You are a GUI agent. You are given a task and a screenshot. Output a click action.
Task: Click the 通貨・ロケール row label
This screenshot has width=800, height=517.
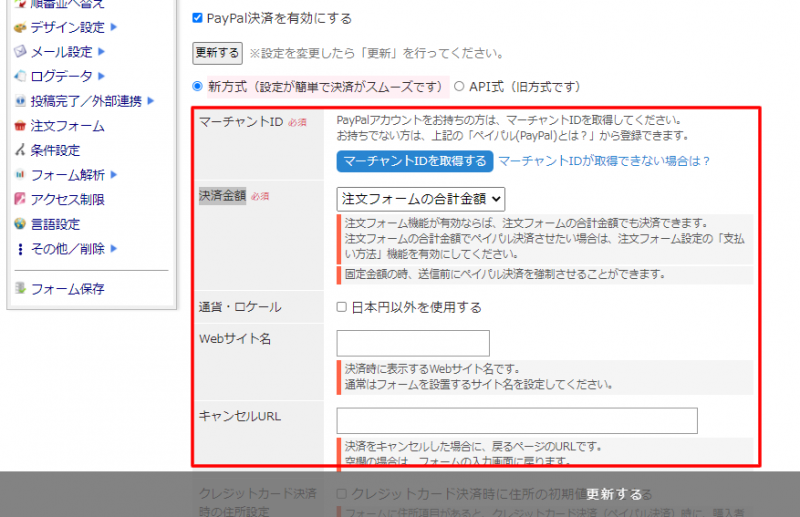pos(240,307)
